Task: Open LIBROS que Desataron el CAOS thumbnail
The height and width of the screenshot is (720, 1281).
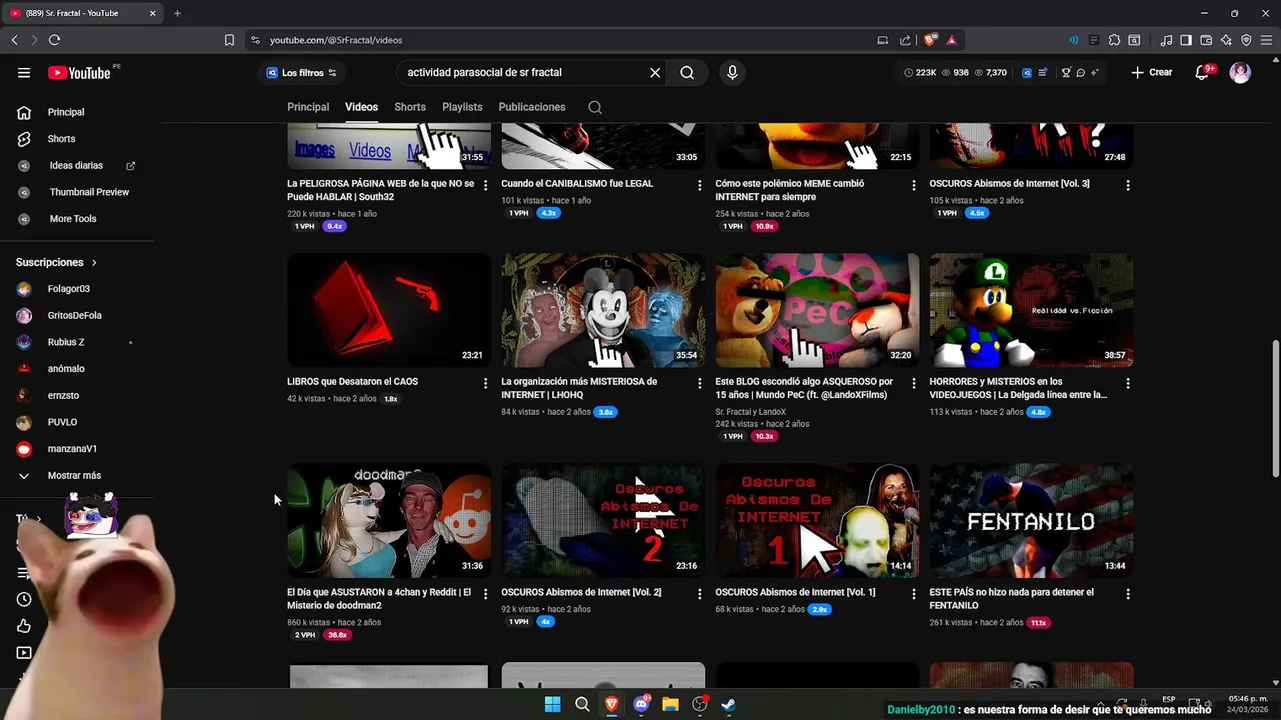Action: click(389, 310)
